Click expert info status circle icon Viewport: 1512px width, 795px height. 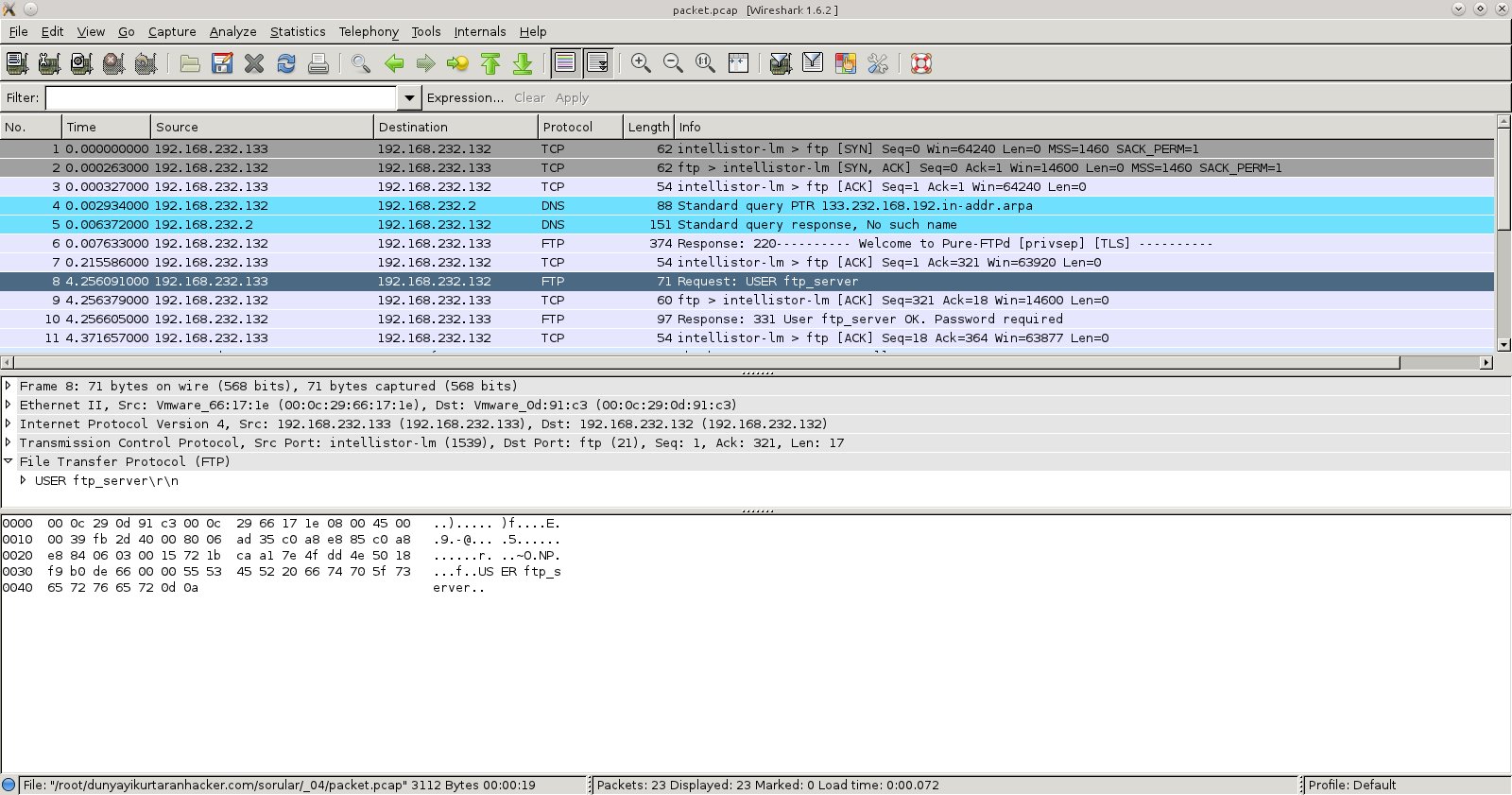pos(9,785)
